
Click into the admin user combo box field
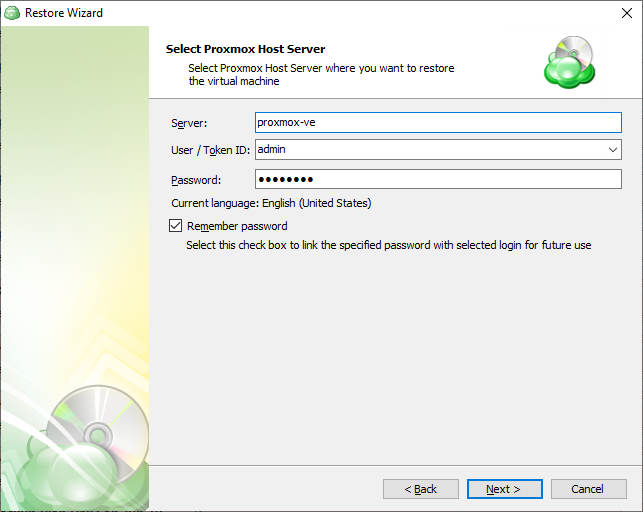click(430, 150)
